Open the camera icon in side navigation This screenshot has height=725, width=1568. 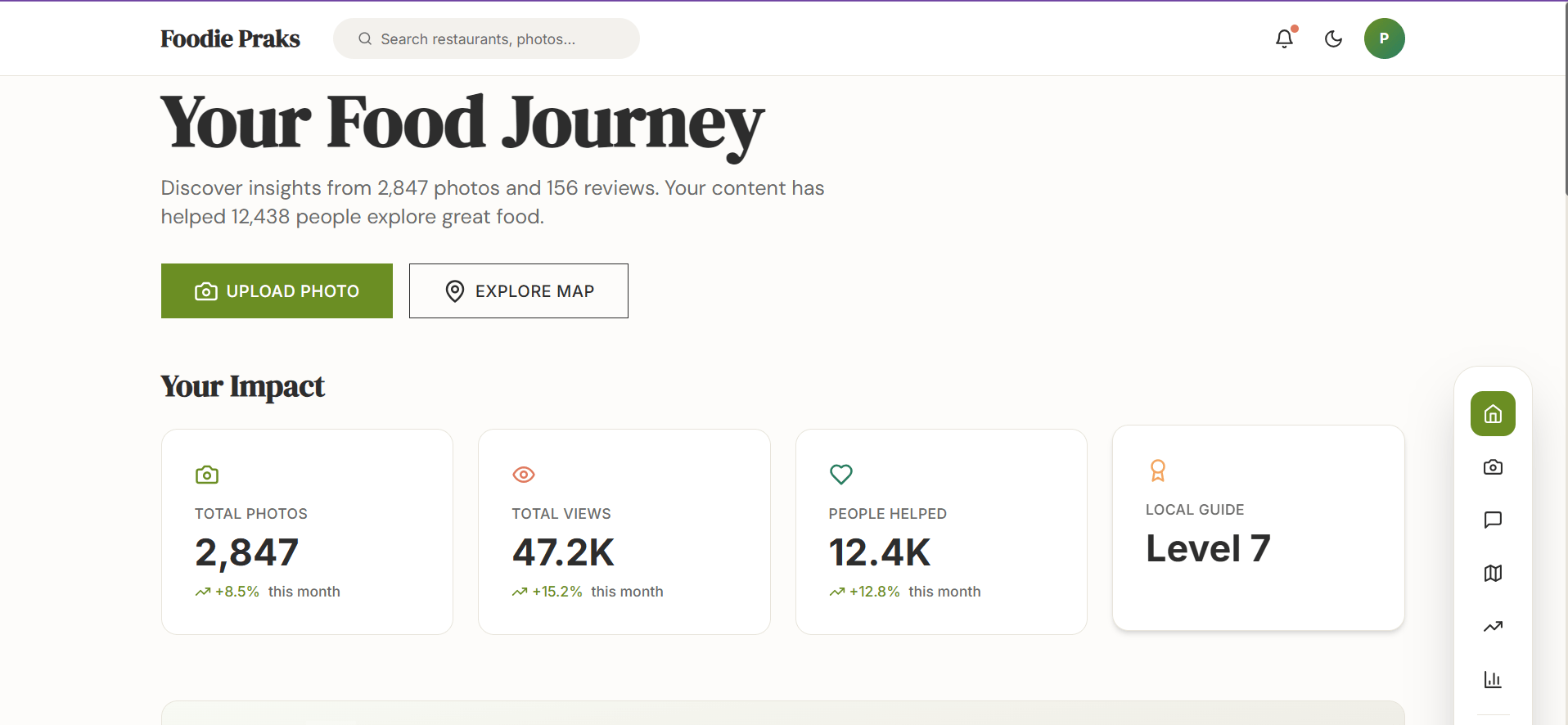tap(1493, 467)
